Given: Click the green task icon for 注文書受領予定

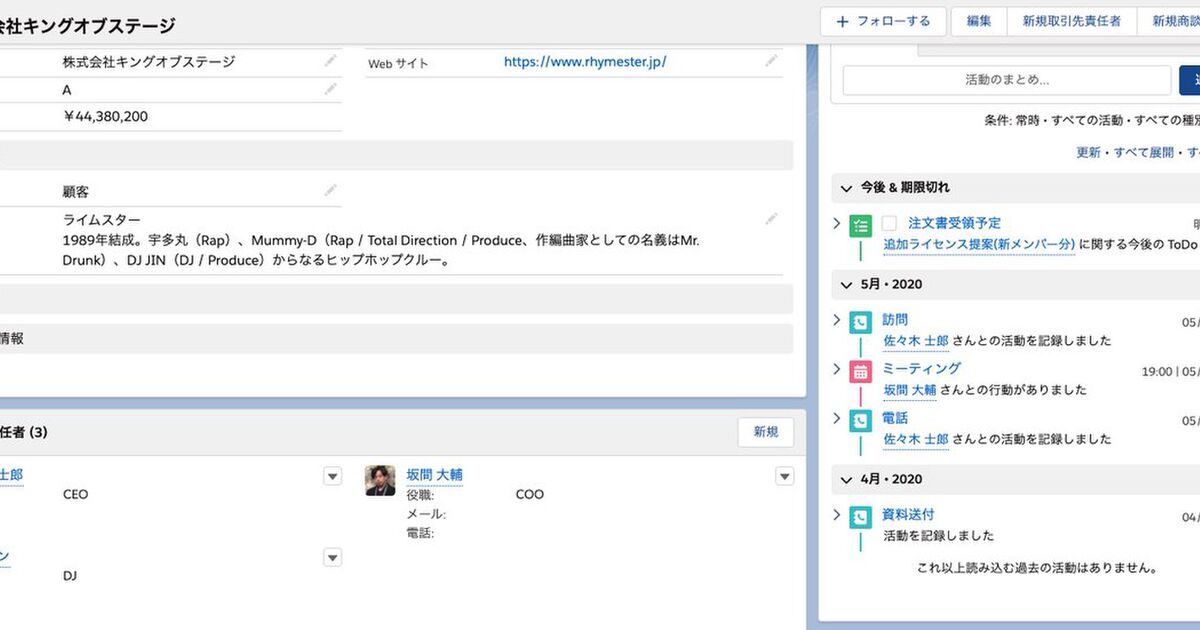Looking at the screenshot, I should [x=860, y=225].
